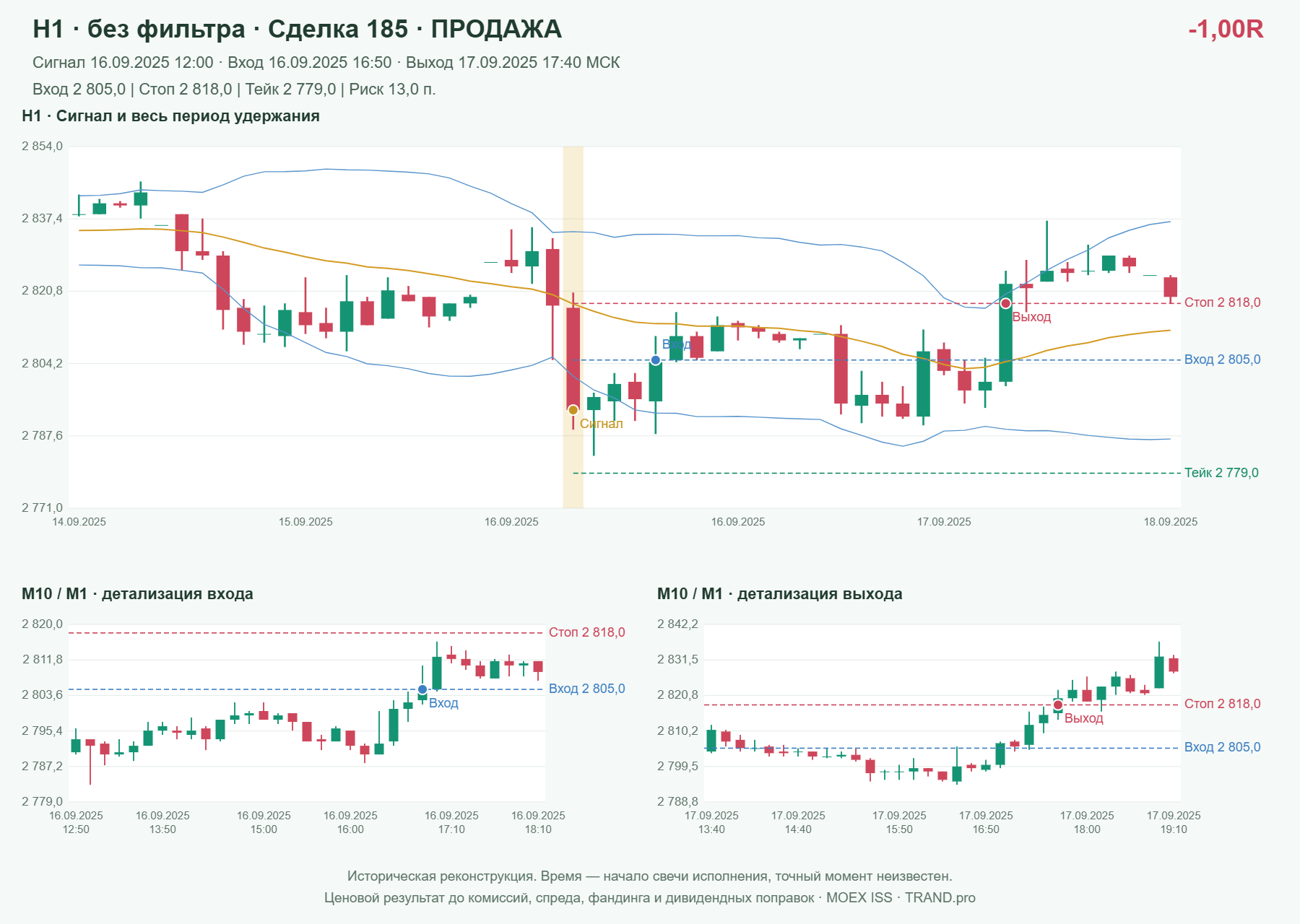Click the heading 'M10 / M1 · детализация входа'

tap(137, 594)
